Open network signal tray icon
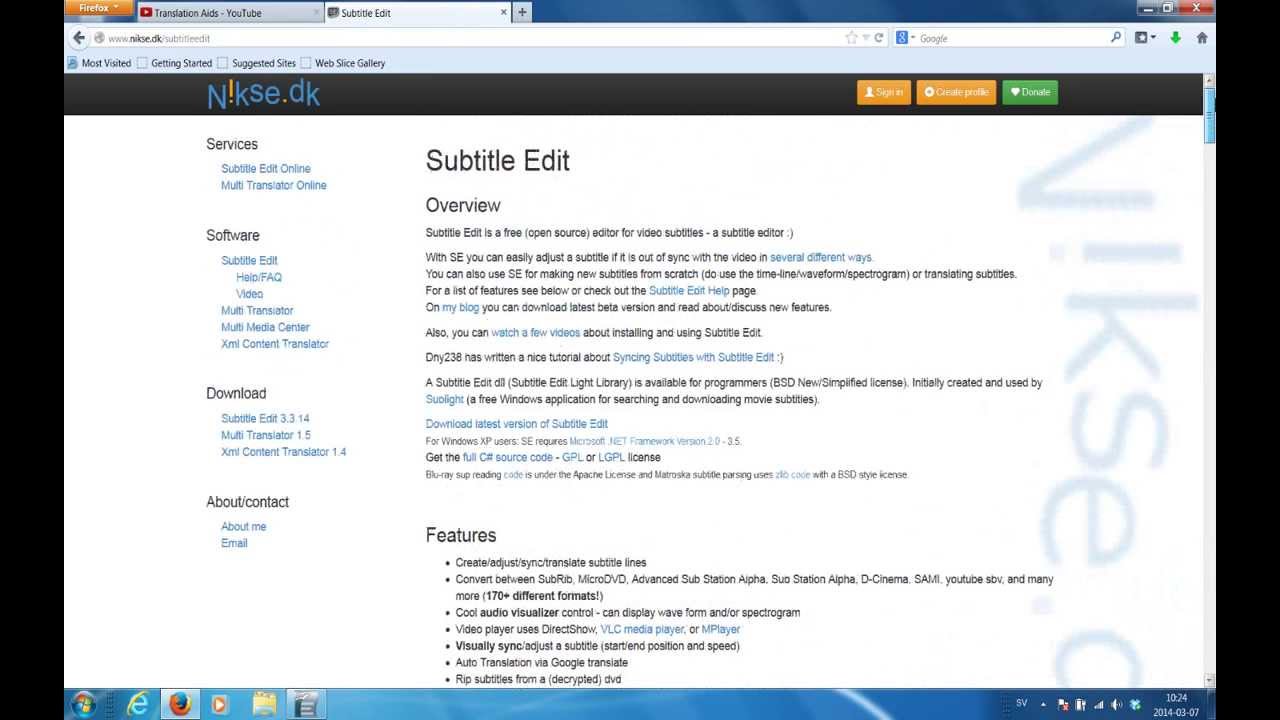The width and height of the screenshot is (1280, 720). click(1099, 705)
